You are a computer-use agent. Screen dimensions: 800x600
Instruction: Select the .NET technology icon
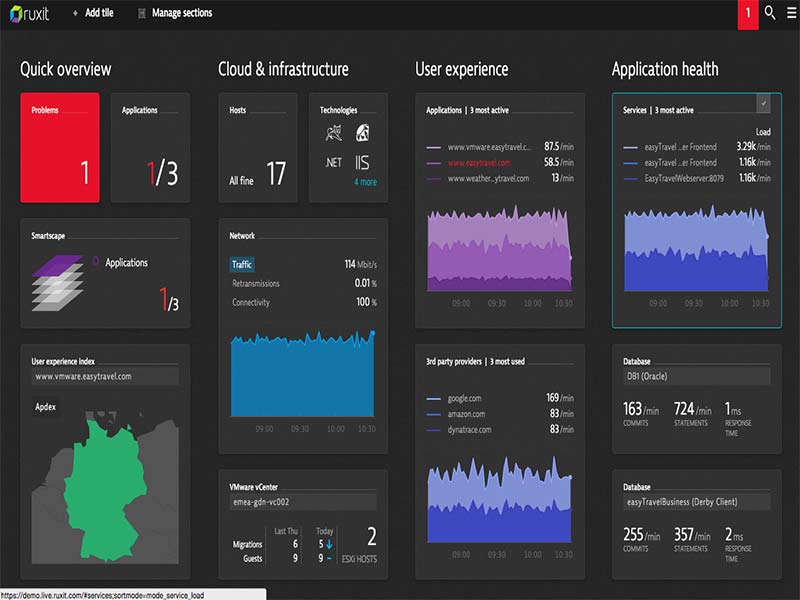click(333, 160)
